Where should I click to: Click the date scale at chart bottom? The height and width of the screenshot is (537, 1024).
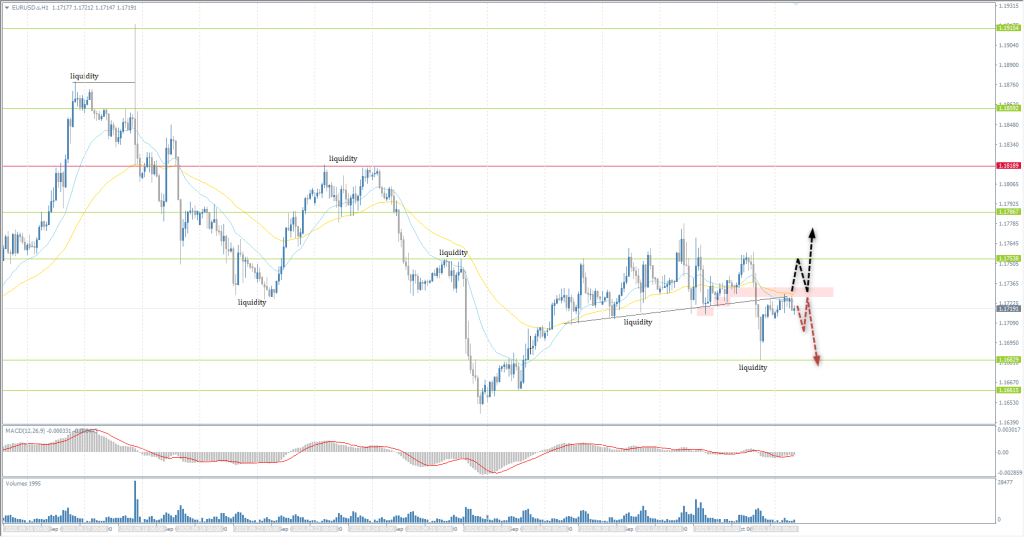[x=400, y=529]
